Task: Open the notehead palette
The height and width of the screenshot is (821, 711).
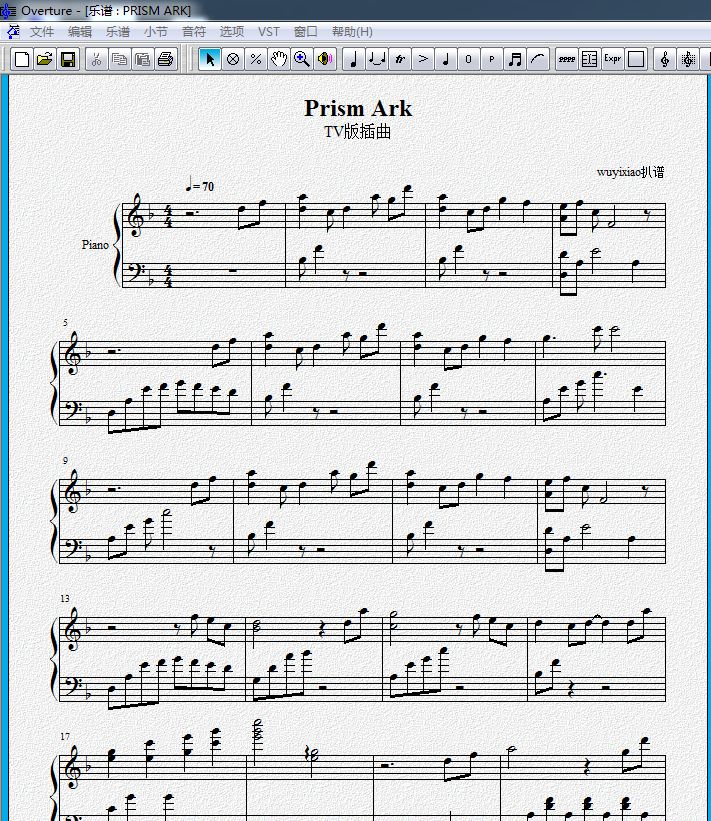Action: coord(446,59)
